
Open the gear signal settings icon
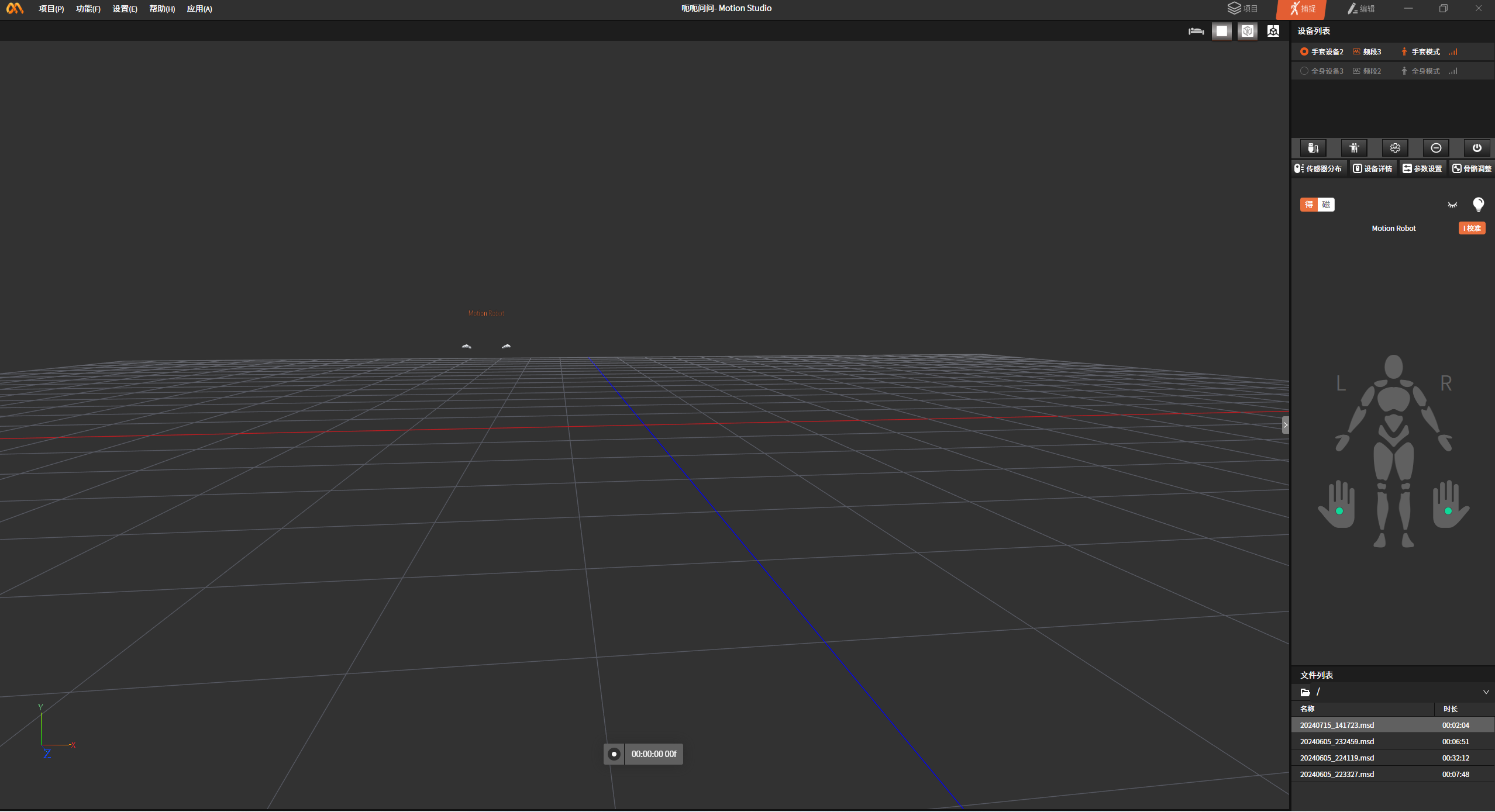(1395, 148)
